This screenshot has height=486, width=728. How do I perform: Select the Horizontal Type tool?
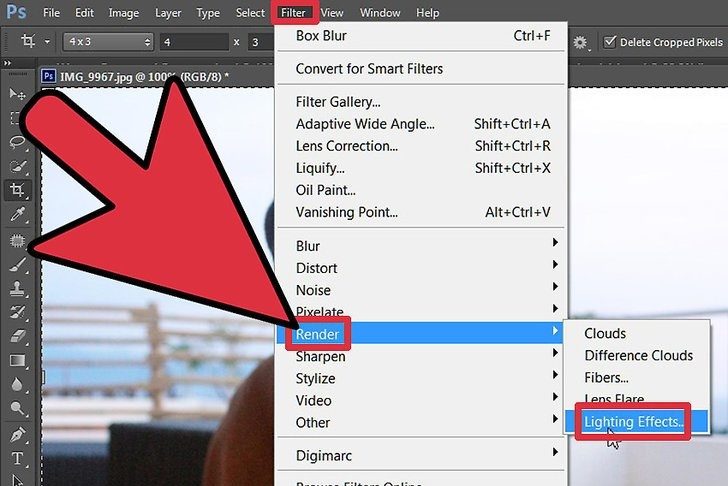point(17,459)
